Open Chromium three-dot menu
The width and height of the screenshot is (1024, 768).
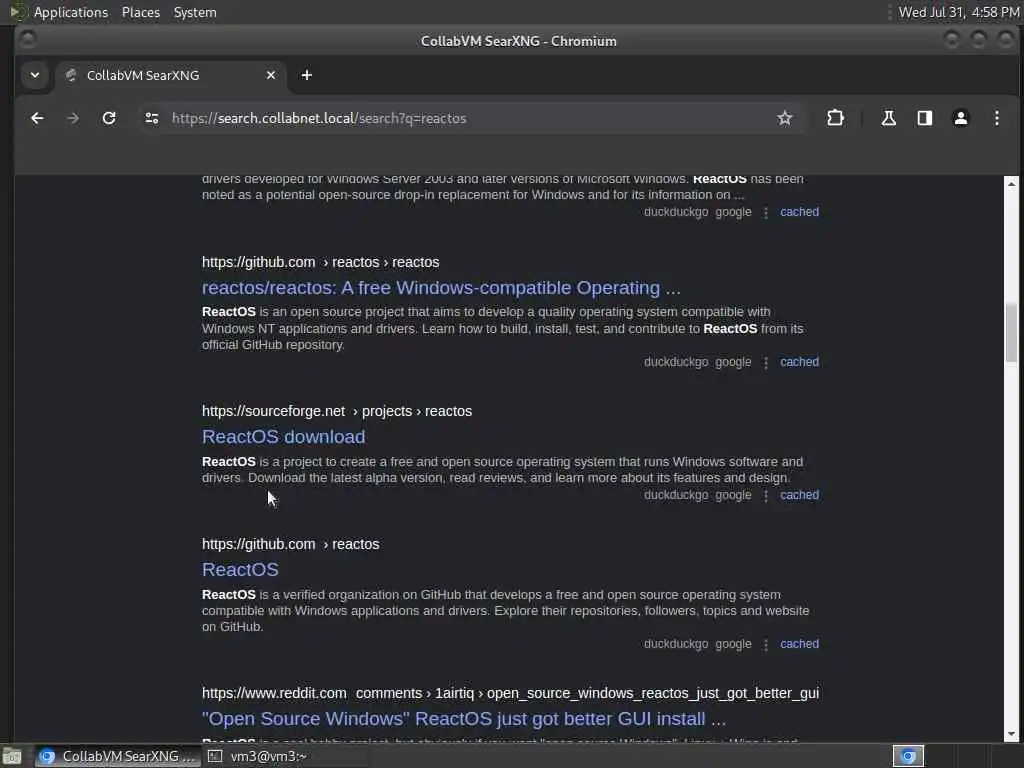997,118
